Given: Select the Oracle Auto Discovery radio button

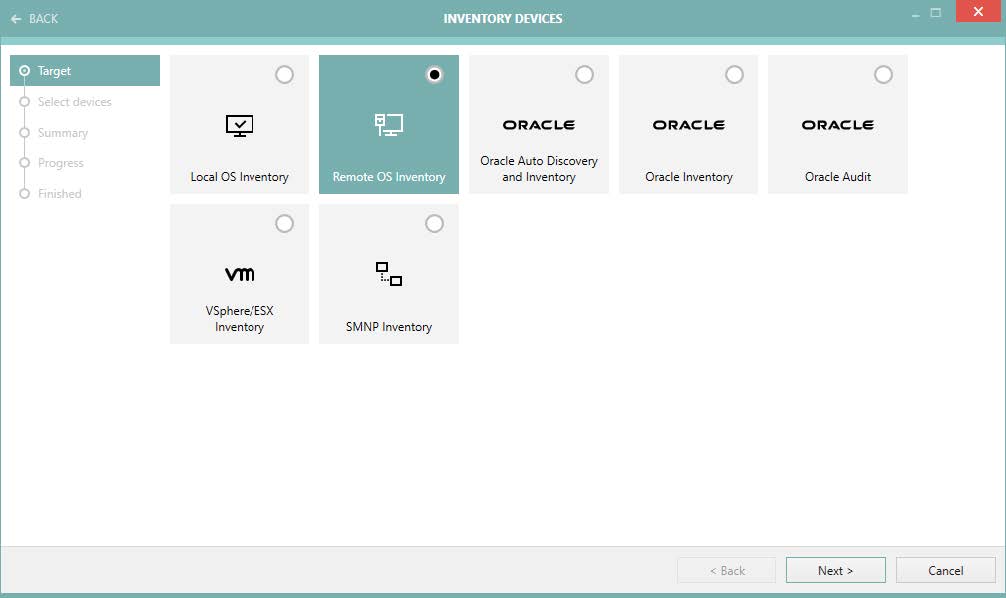Looking at the screenshot, I should [x=584, y=74].
